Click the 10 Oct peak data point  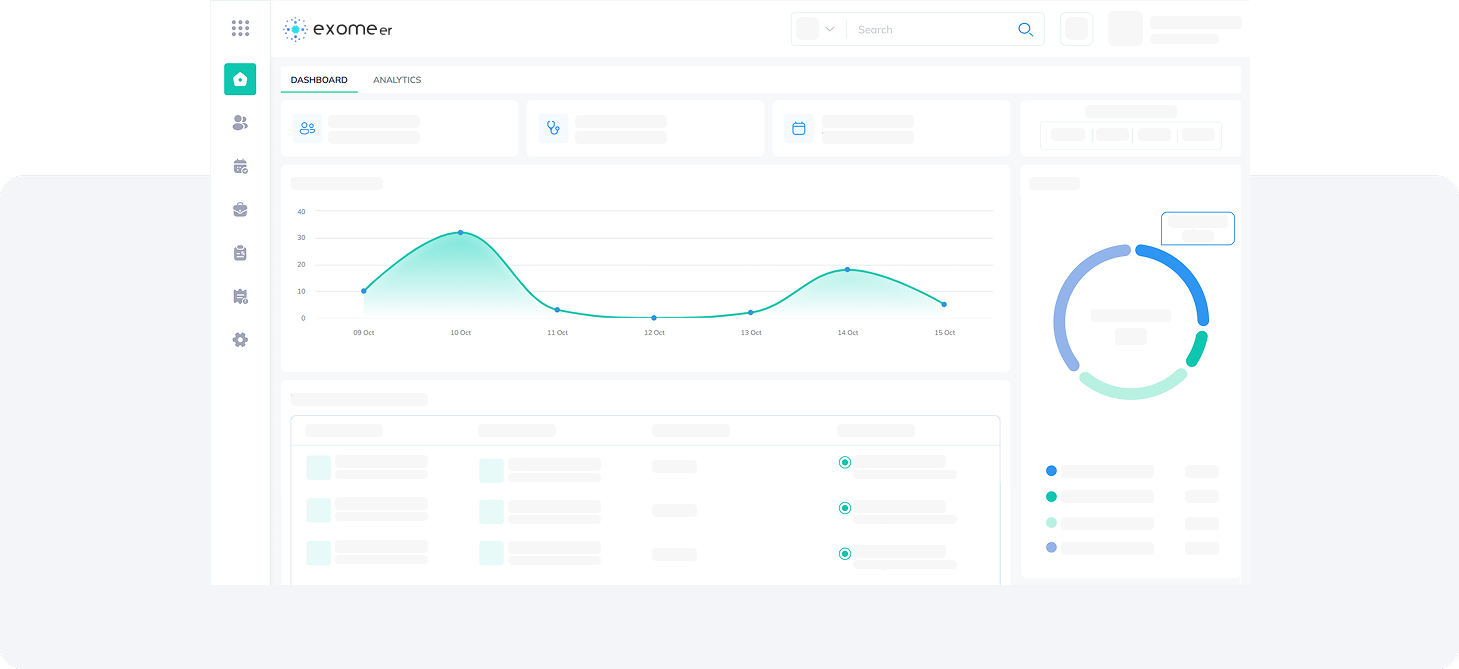pos(460,232)
